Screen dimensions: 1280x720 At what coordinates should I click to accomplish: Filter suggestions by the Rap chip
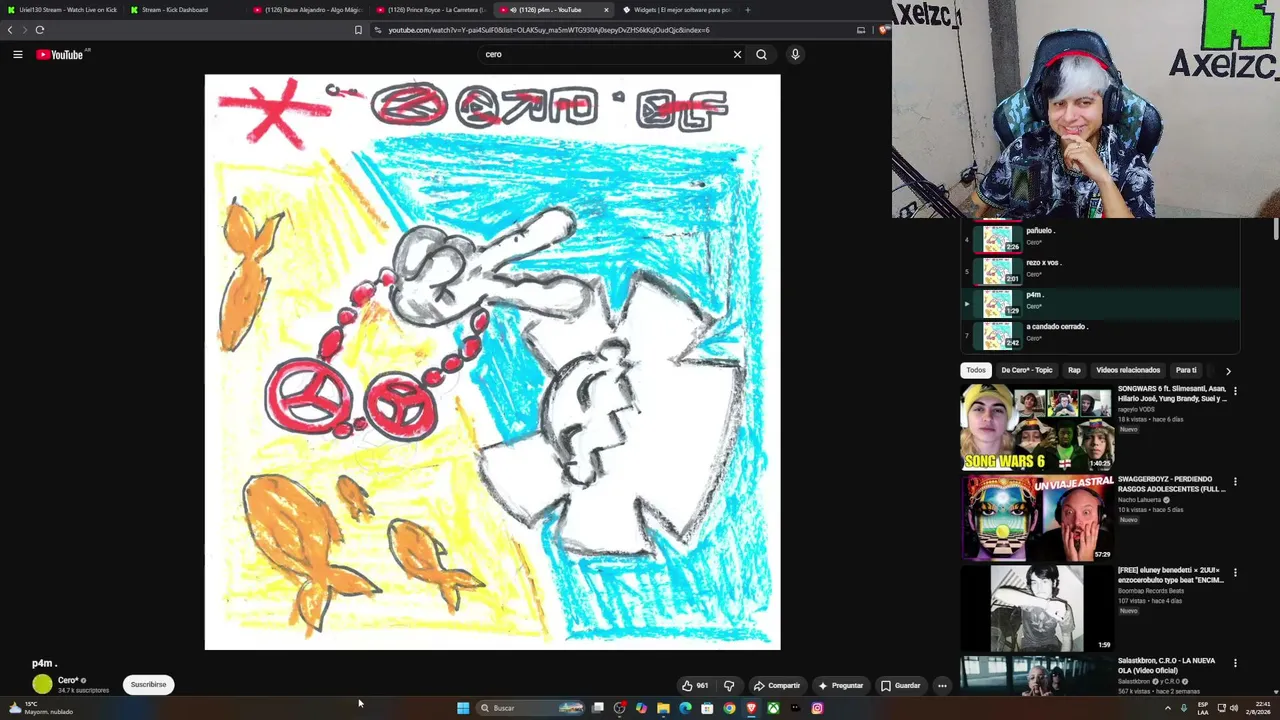tap(1074, 370)
